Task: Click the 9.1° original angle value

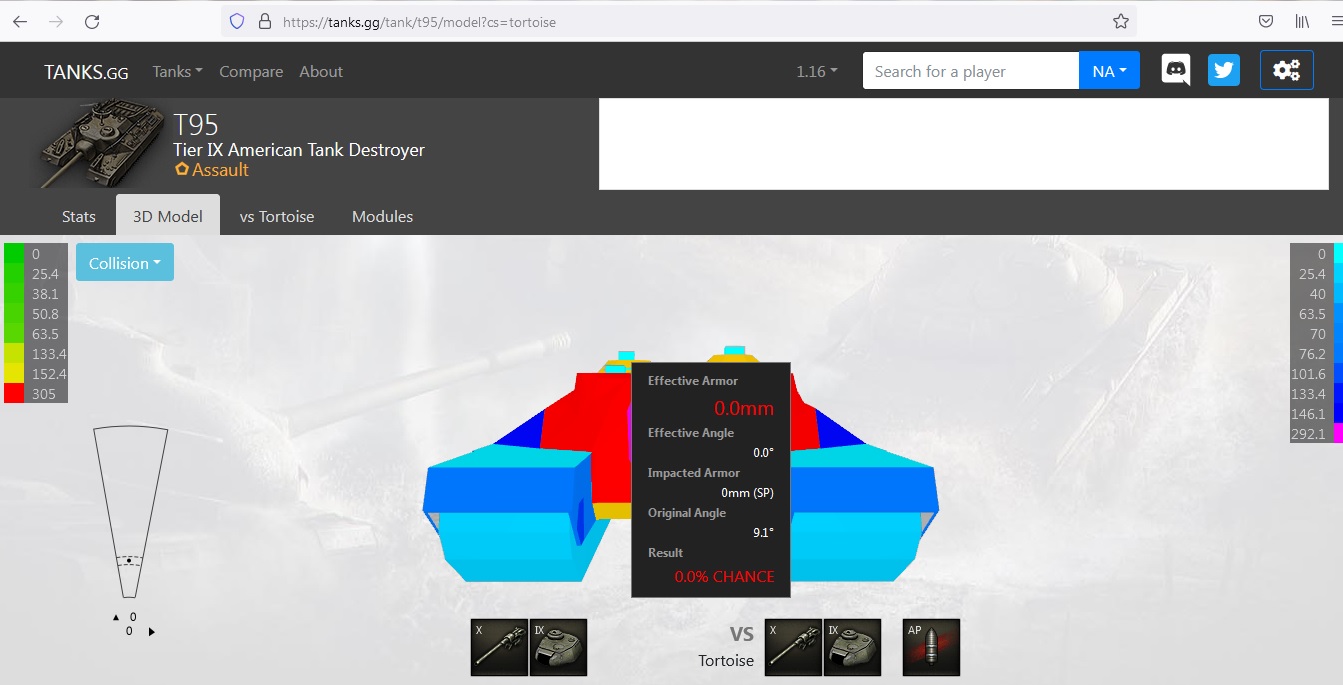Action: click(x=763, y=533)
